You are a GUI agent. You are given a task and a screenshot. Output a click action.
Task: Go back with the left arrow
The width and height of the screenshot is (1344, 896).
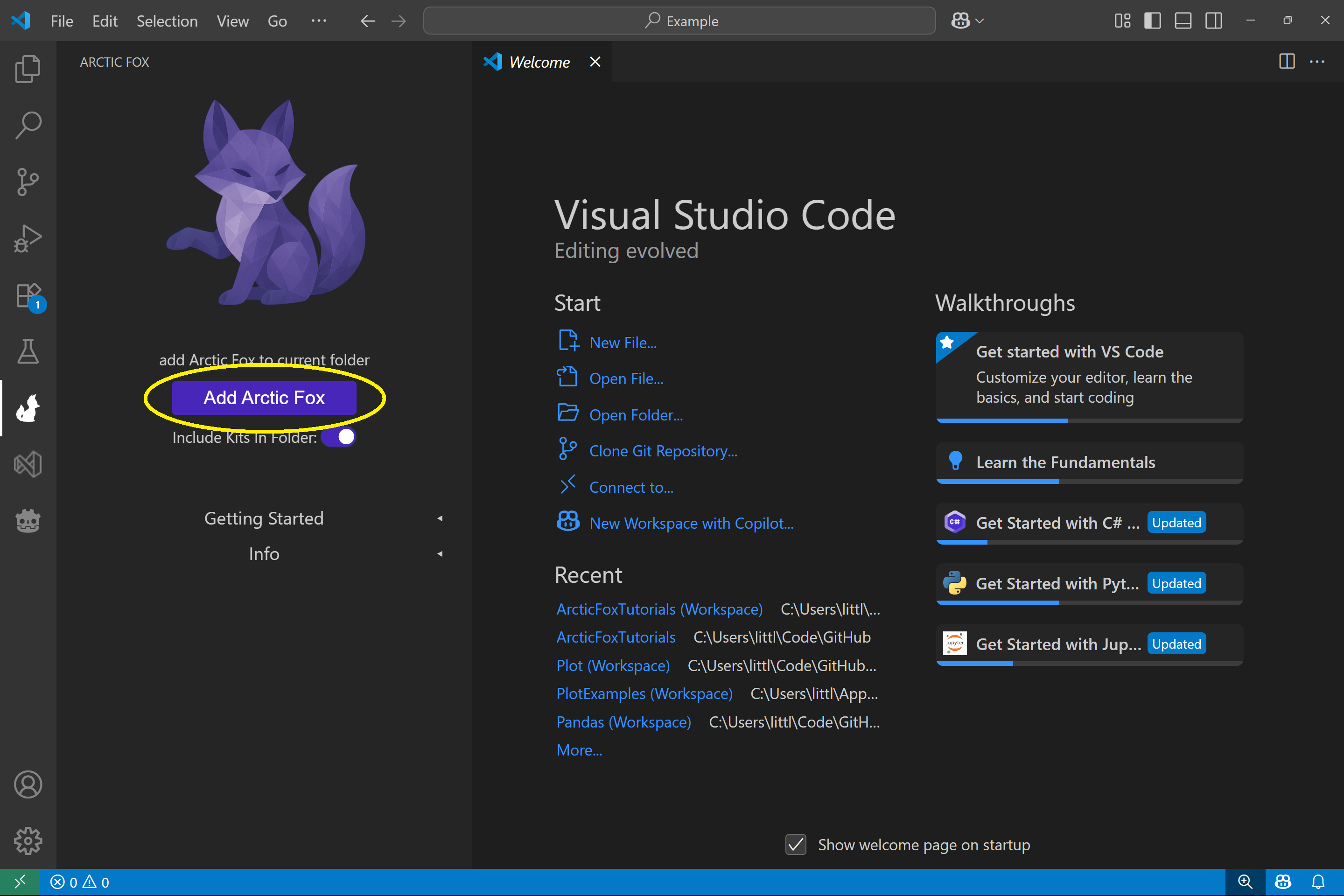click(368, 21)
